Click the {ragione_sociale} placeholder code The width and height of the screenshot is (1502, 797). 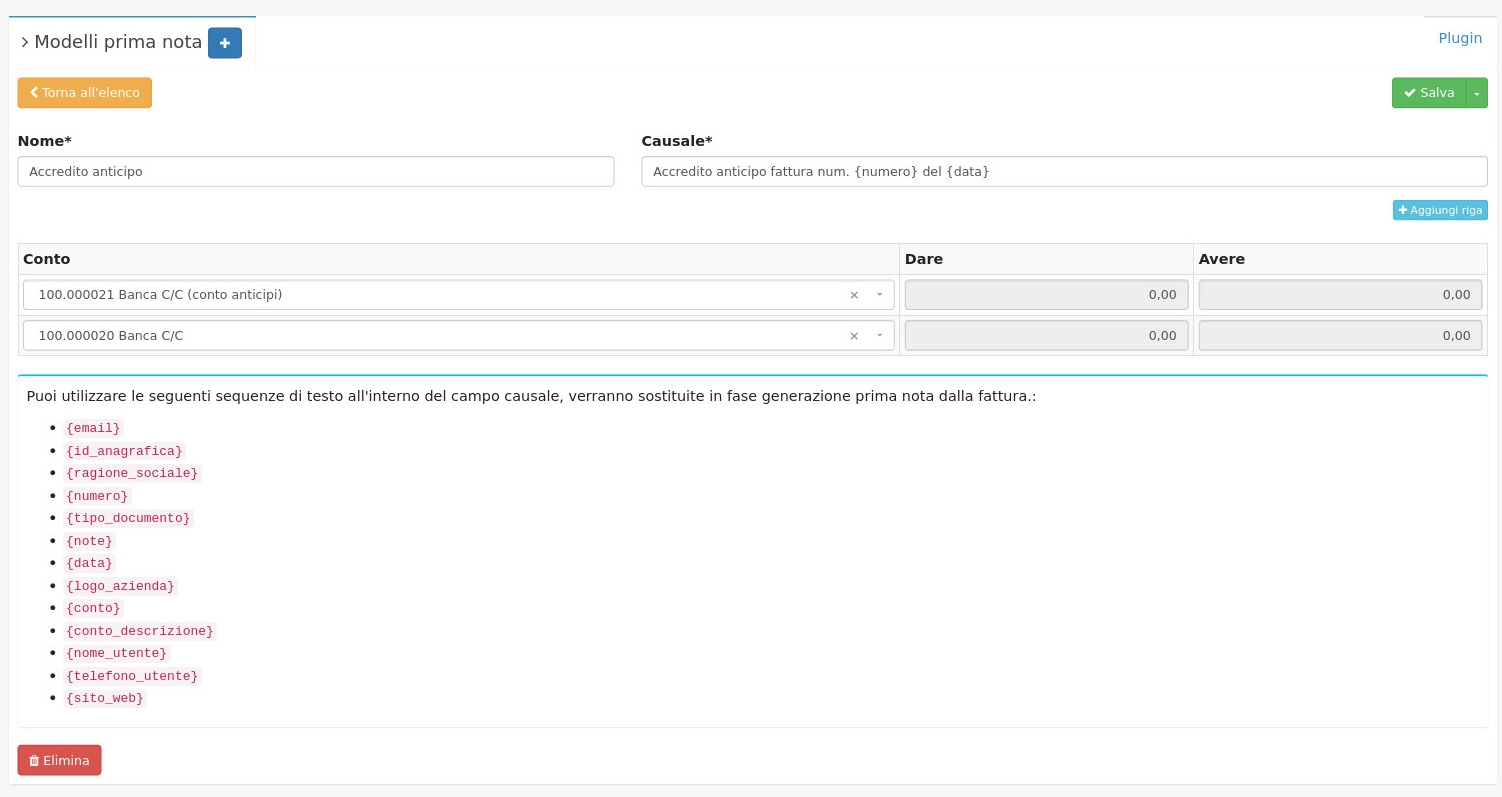coord(132,473)
